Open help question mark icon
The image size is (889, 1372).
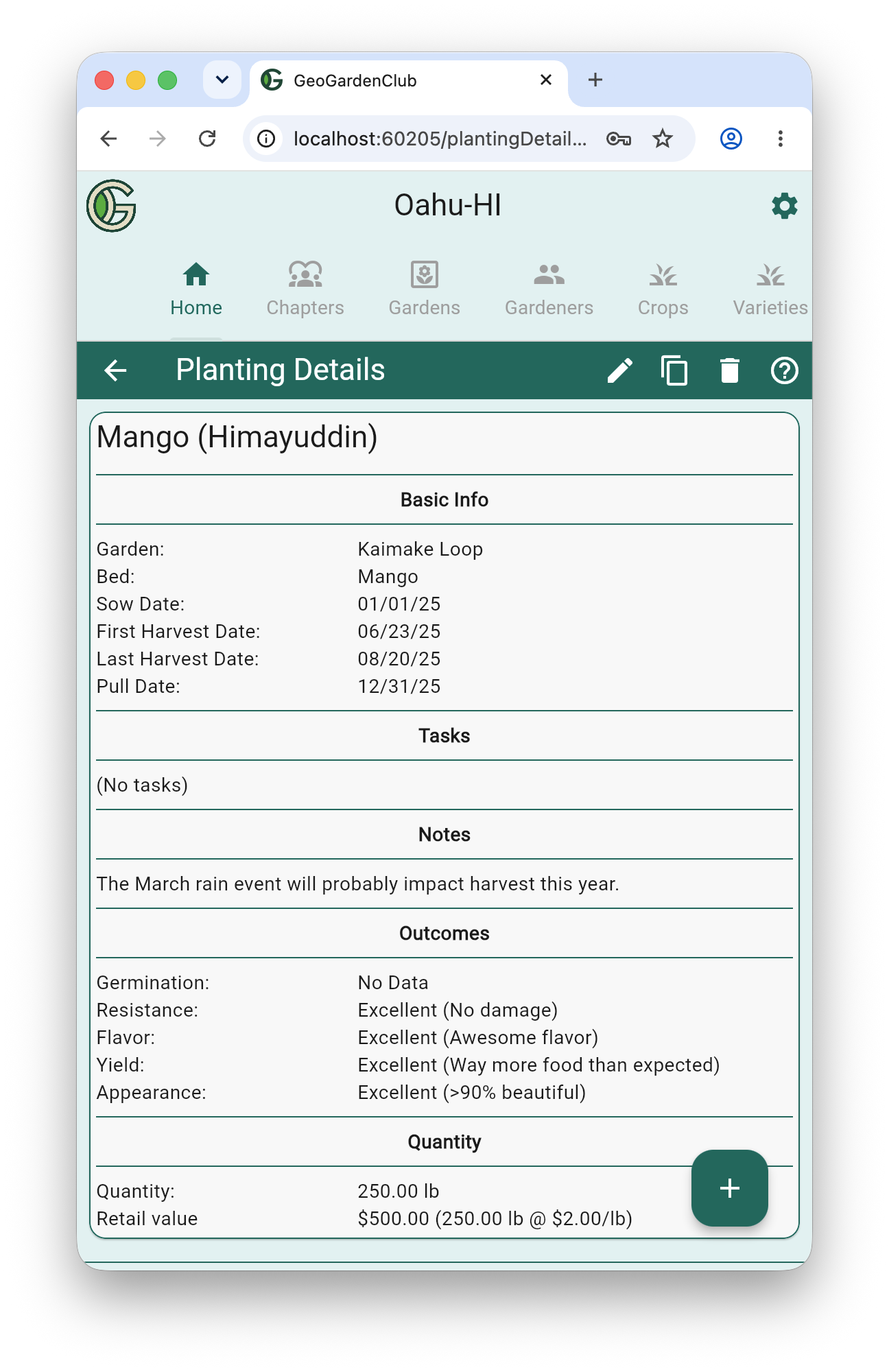click(784, 370)
